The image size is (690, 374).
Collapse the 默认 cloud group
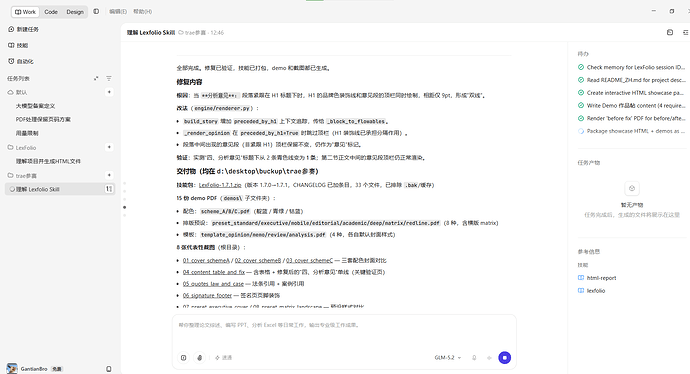click(17, 92)
